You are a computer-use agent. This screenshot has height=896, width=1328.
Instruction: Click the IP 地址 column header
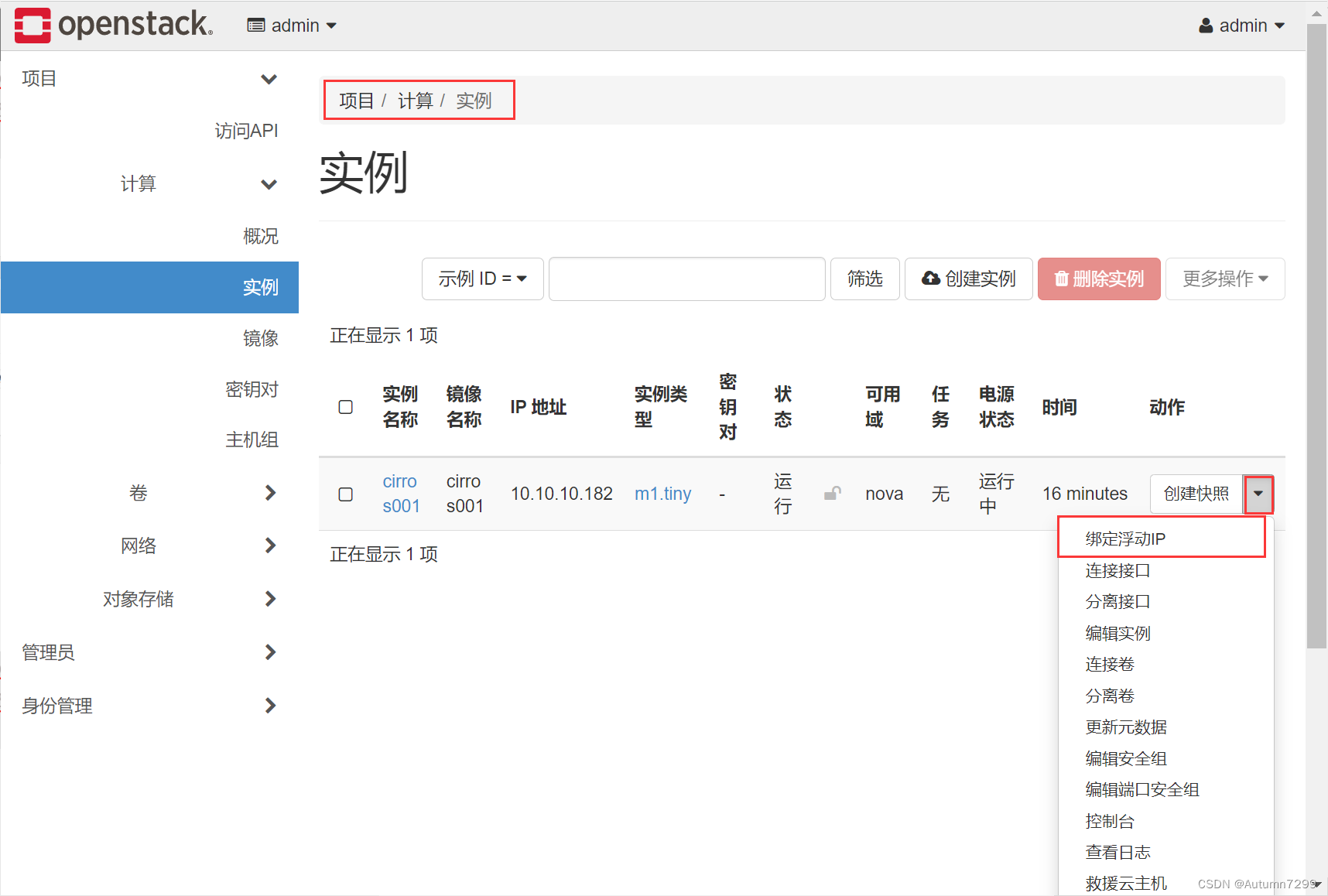click(538, 407)
